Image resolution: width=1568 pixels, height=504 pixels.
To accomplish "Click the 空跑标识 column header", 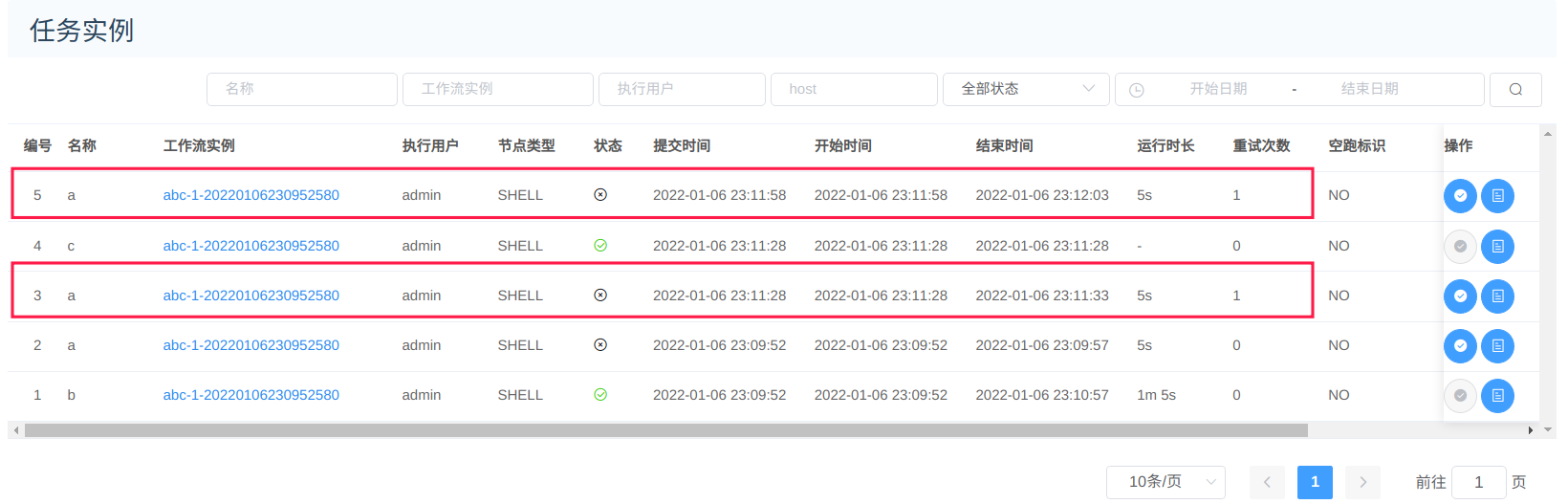I will (x=1357, y=145).
